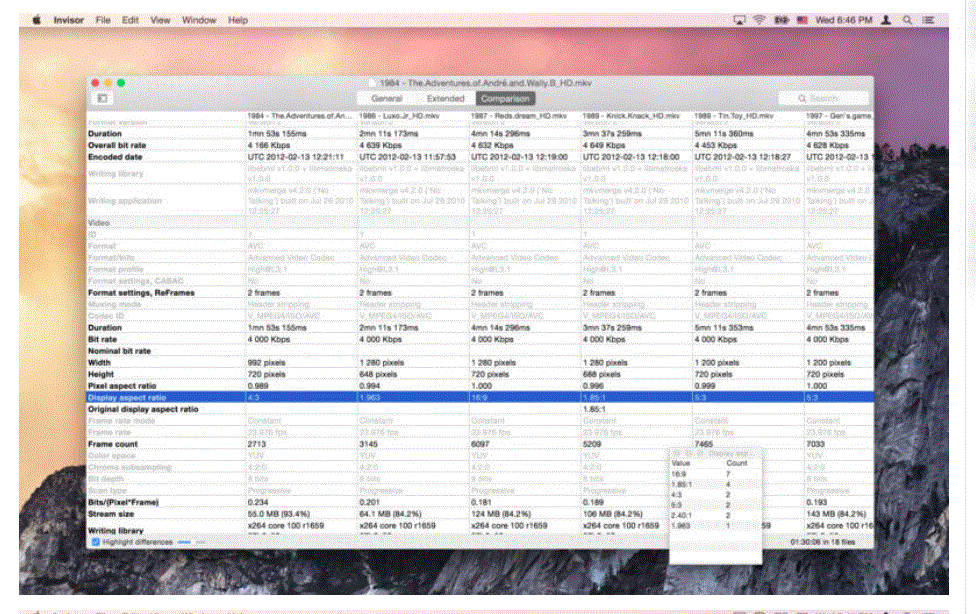Uncheck Highlight differences checkbox
976x614 pixels.
(x=95, y=542)
